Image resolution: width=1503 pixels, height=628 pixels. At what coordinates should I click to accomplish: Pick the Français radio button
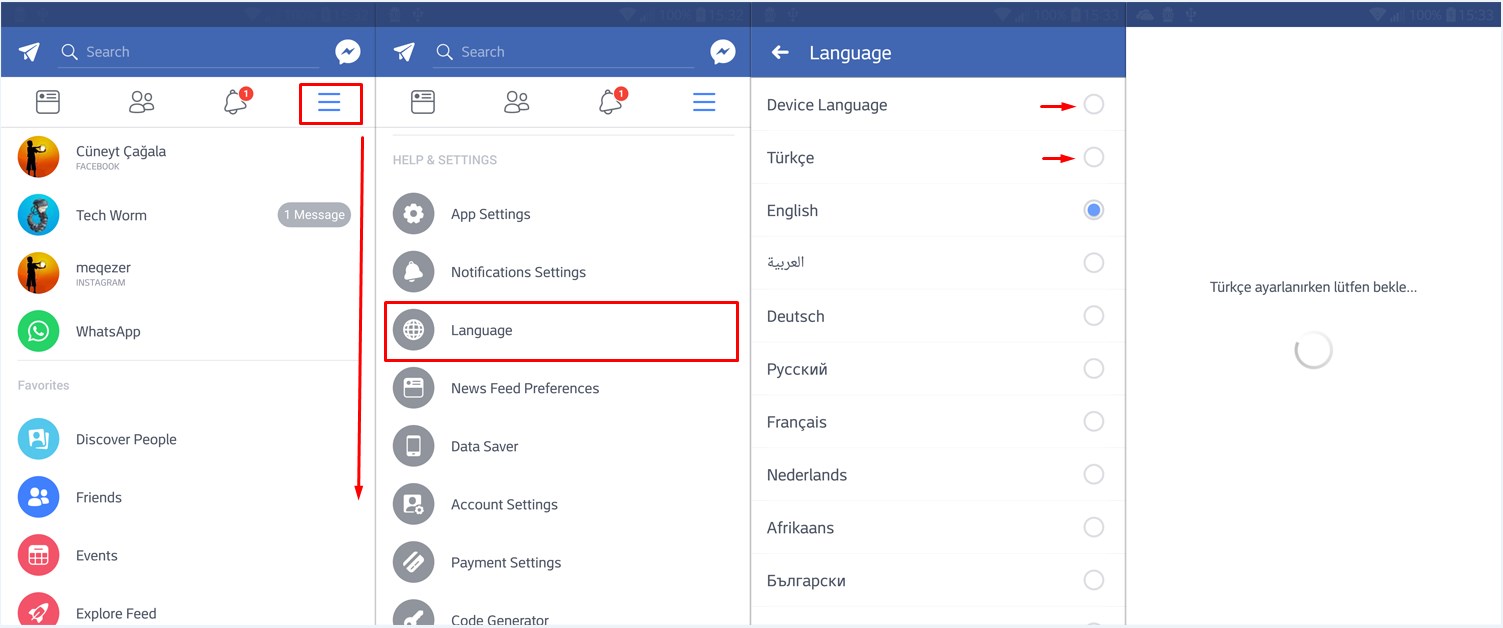click(x=1094, y=422)
